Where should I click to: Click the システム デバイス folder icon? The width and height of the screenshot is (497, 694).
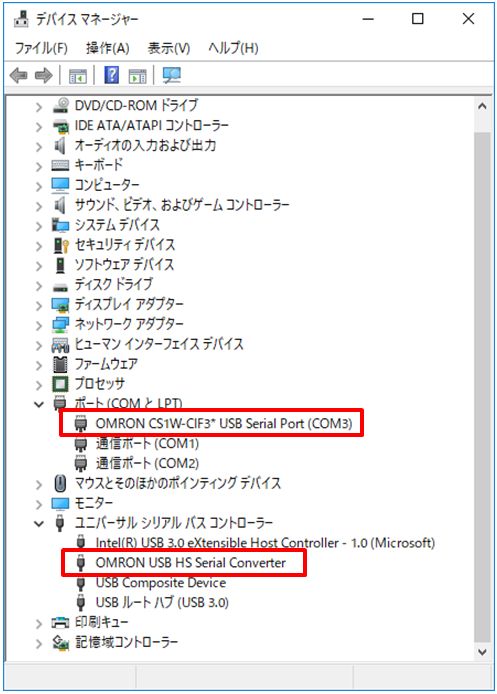(x=60, y=225)
